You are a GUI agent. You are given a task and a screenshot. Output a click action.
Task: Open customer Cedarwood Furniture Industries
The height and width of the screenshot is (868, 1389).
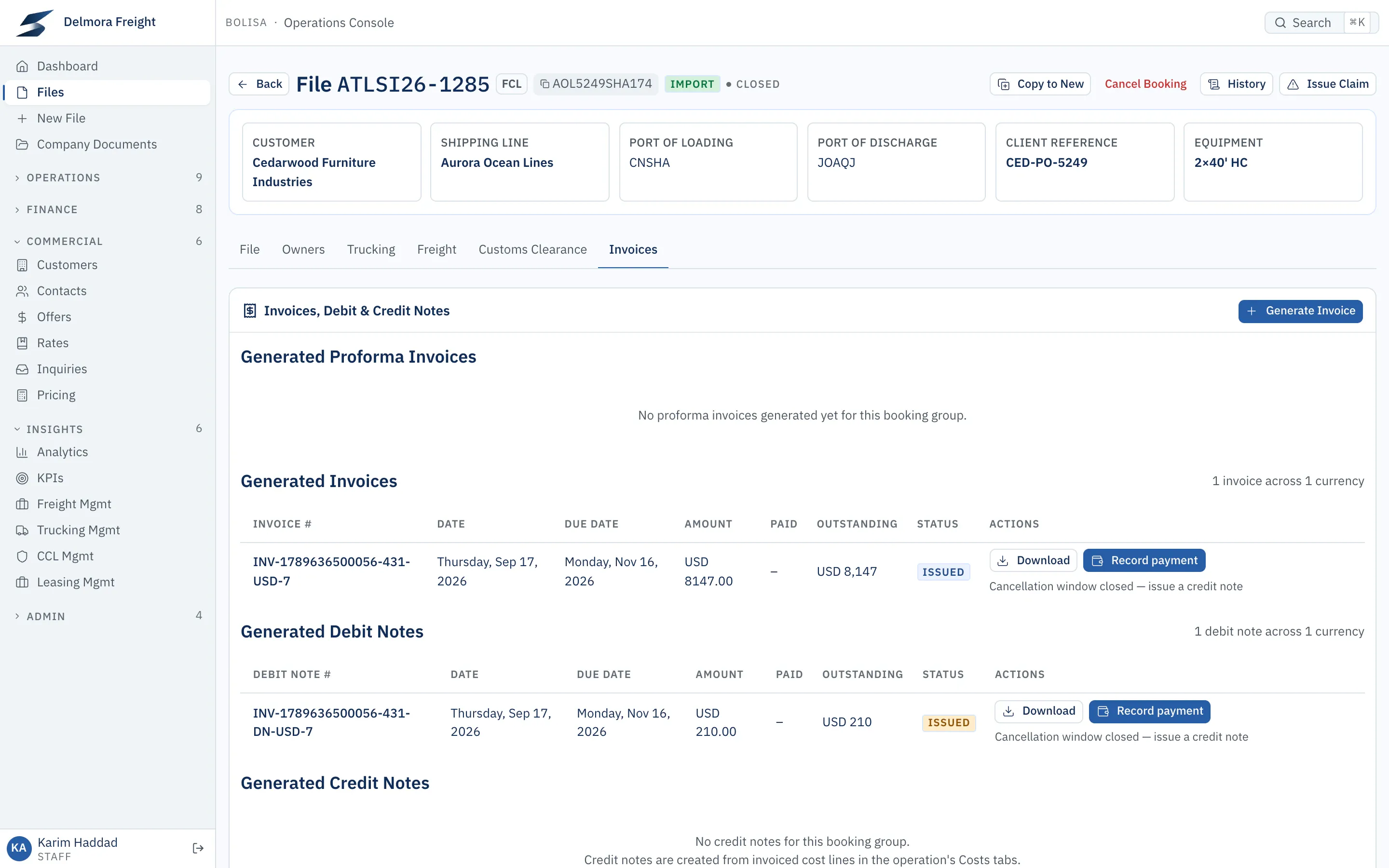(x=314, y=172)
